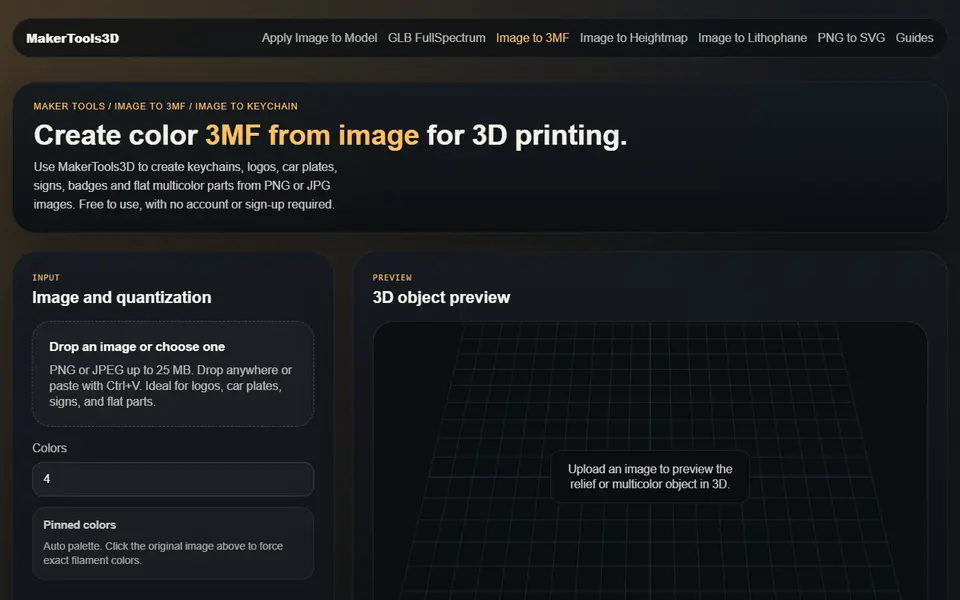
Task: Click the INPUT section label
Action: (46, 277)
